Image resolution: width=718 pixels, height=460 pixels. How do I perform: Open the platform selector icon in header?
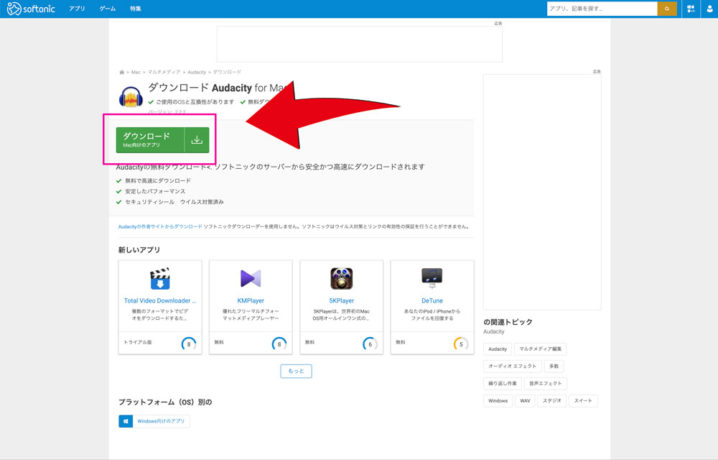click(x=691, y=9)
